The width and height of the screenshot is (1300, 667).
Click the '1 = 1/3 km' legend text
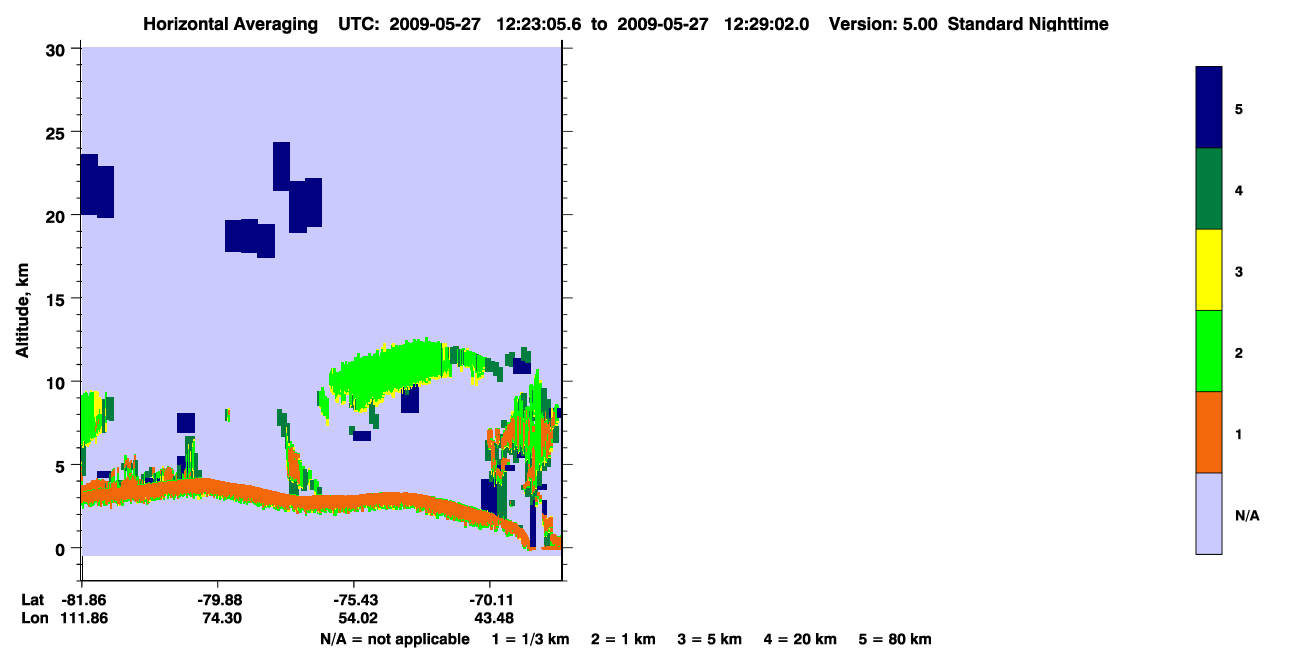click(x=530, y=639)
